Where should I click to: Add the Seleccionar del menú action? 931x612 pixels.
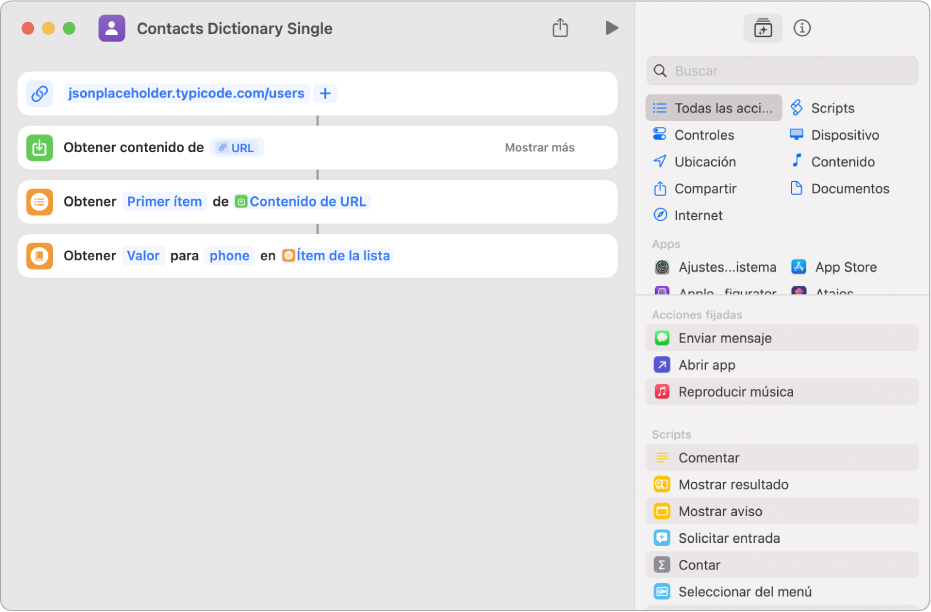point(782,592)
